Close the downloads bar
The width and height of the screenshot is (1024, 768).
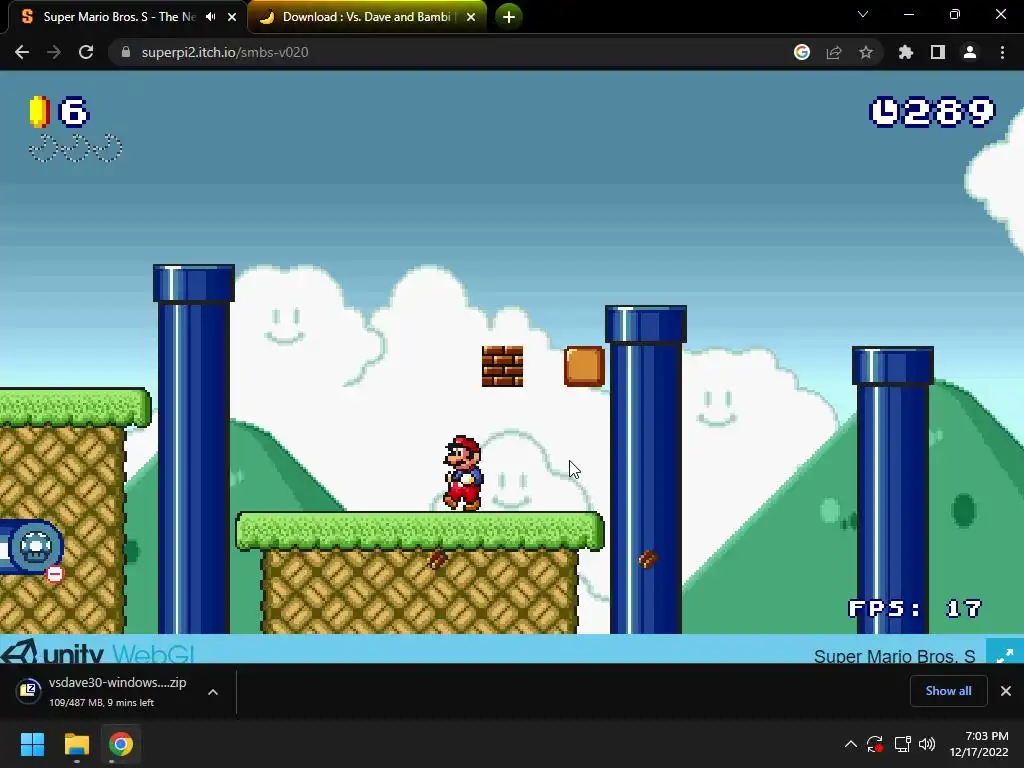(x=1006, y=691)
